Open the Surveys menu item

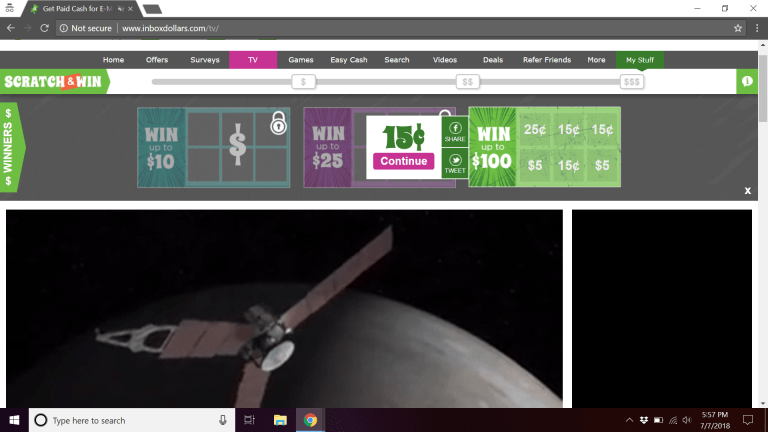[x=205, y=60]
